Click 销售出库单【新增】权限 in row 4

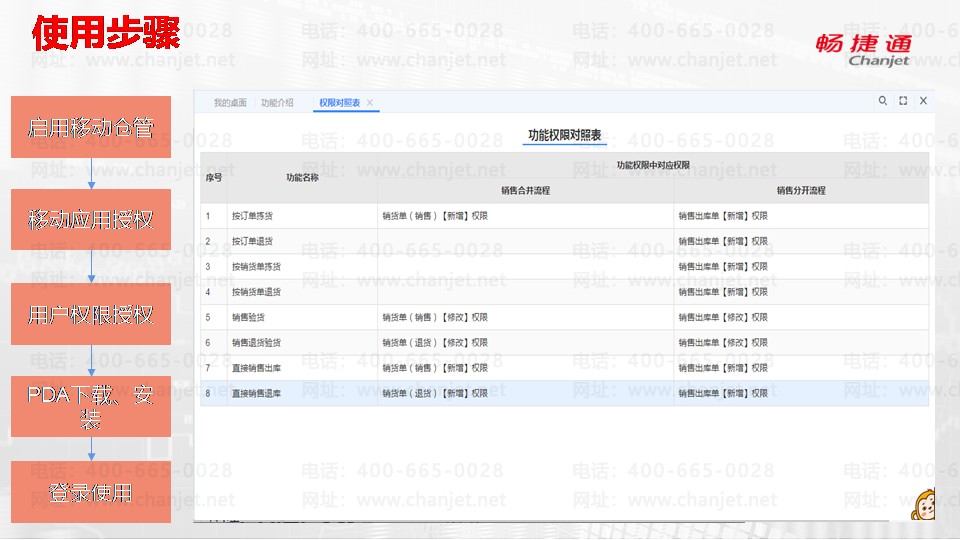pyautogui.click(x=723, y=292)
